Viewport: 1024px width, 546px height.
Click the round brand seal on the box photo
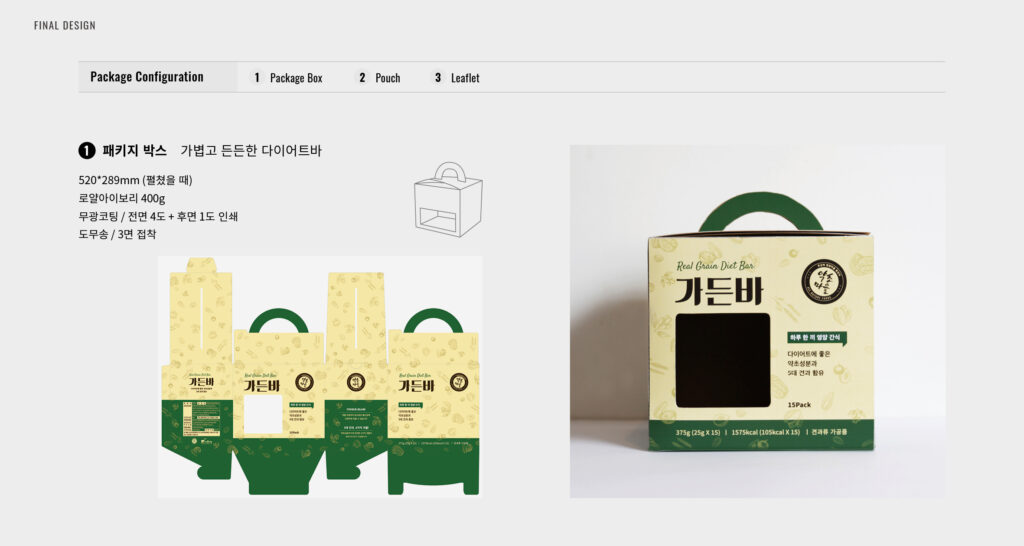click(x=824, y=281)
